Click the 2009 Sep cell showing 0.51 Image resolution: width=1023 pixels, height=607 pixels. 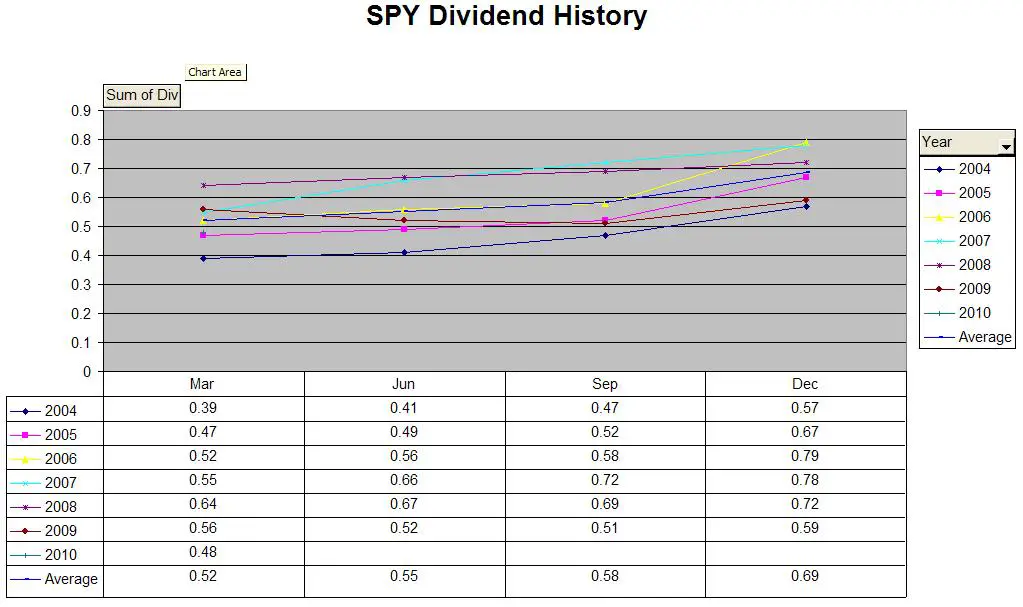coord(605,528)
